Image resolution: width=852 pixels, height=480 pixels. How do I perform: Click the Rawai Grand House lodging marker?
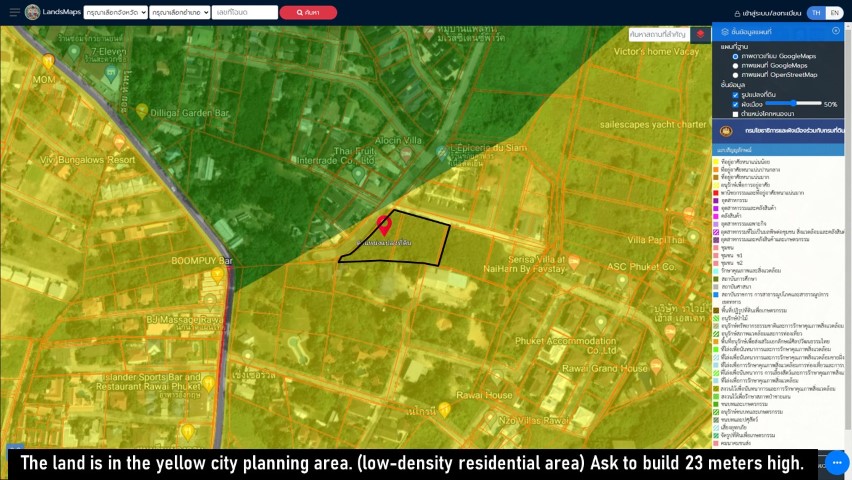656,367
